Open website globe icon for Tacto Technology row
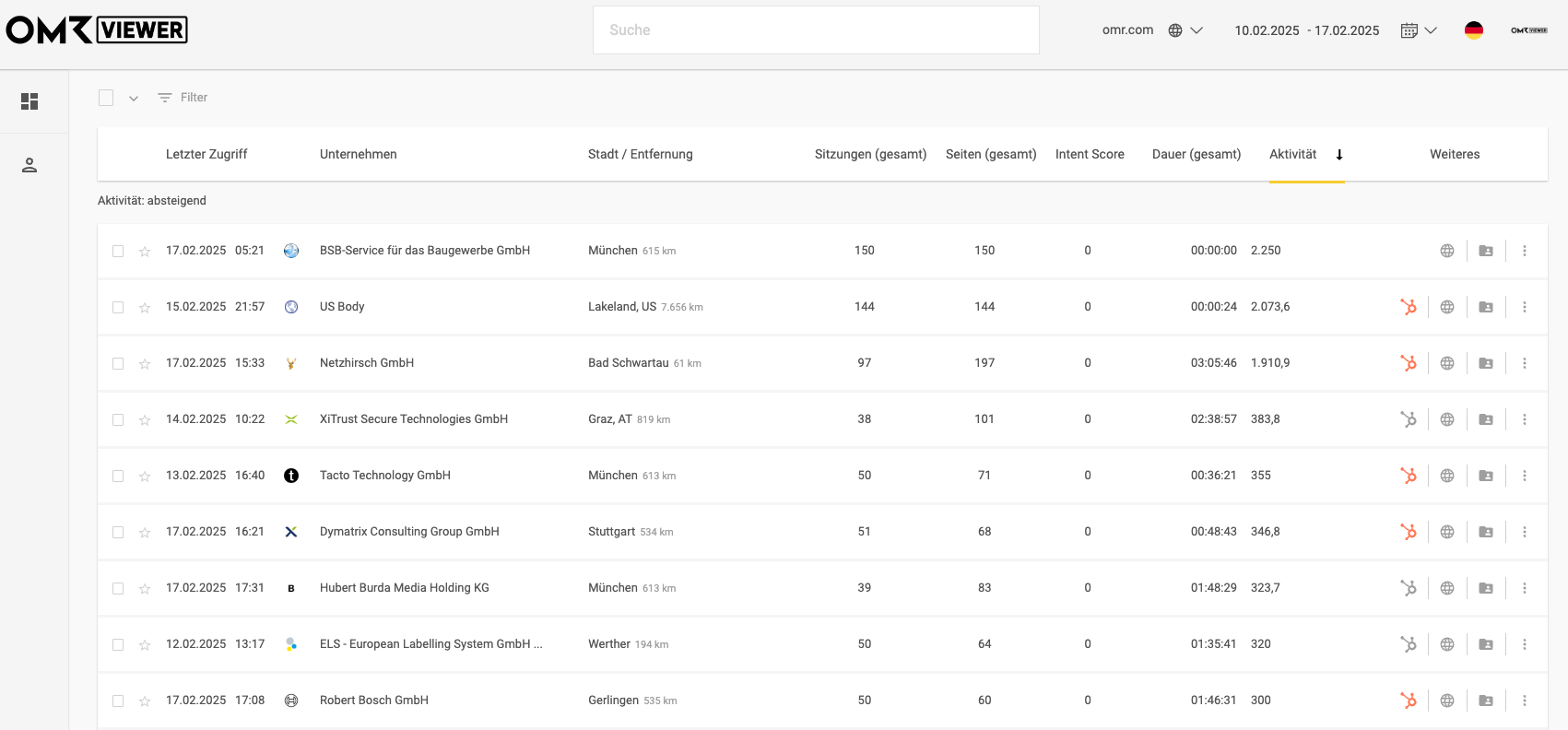The height and width of the screenshot is (730, 1568). coord(1447,476)
